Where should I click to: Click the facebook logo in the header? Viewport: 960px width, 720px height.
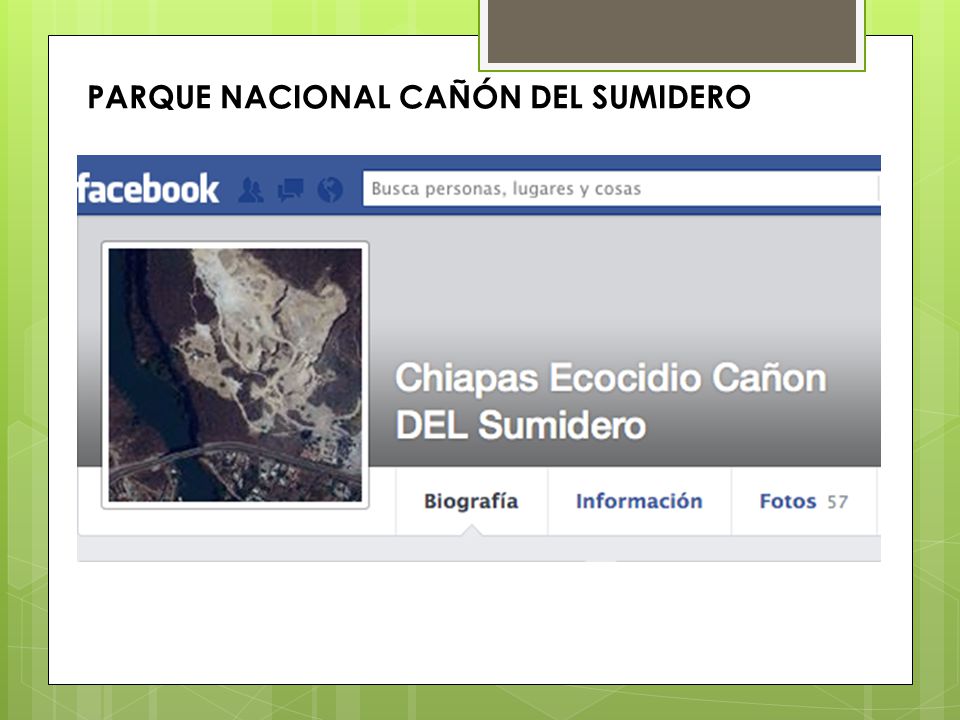point(148,189)
